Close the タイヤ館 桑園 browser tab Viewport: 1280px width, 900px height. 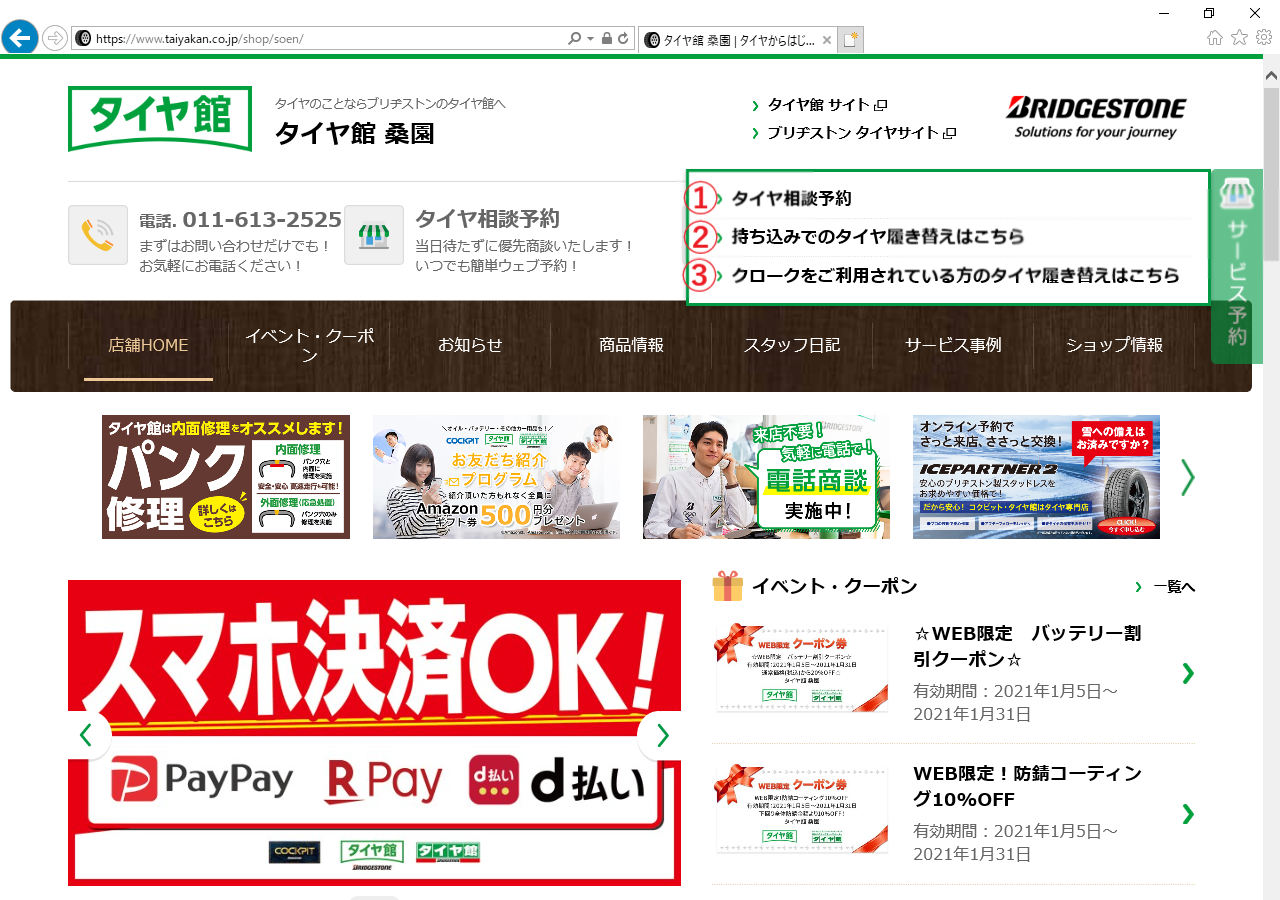tap(826, 40)
